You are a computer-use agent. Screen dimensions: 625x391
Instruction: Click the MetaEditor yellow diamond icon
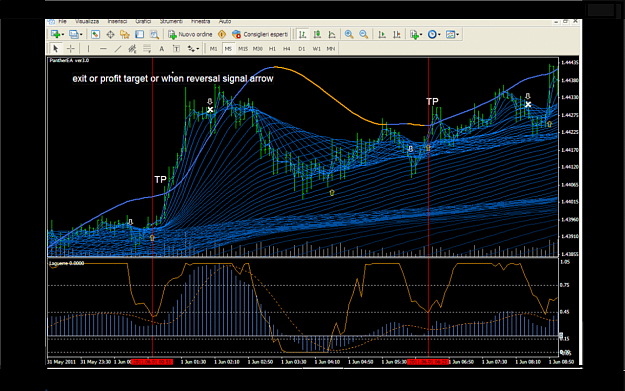coord(222,34)
